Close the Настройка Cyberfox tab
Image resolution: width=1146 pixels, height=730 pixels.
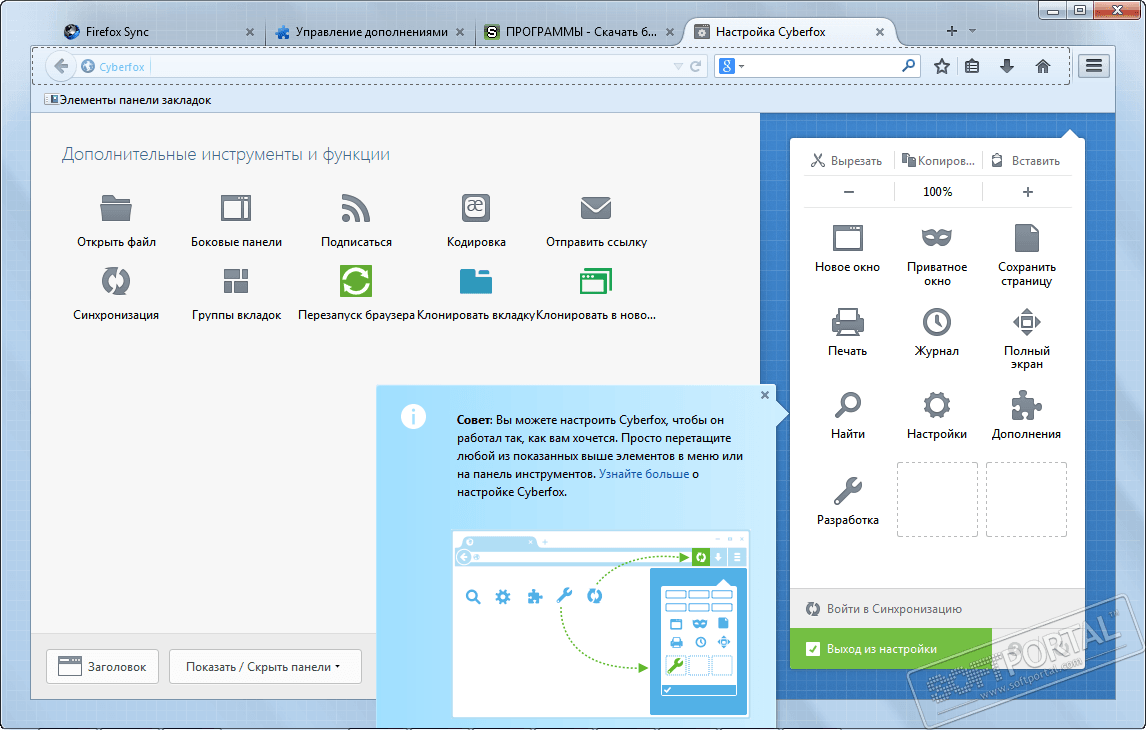pos(880,32)
